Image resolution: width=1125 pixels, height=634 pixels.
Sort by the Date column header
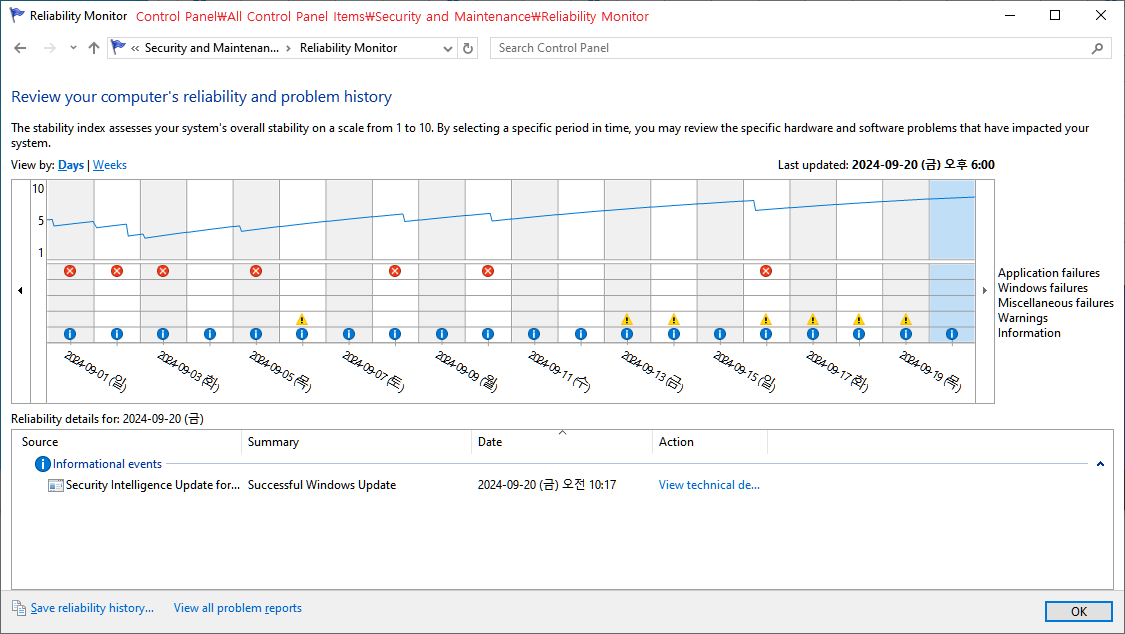562,442
